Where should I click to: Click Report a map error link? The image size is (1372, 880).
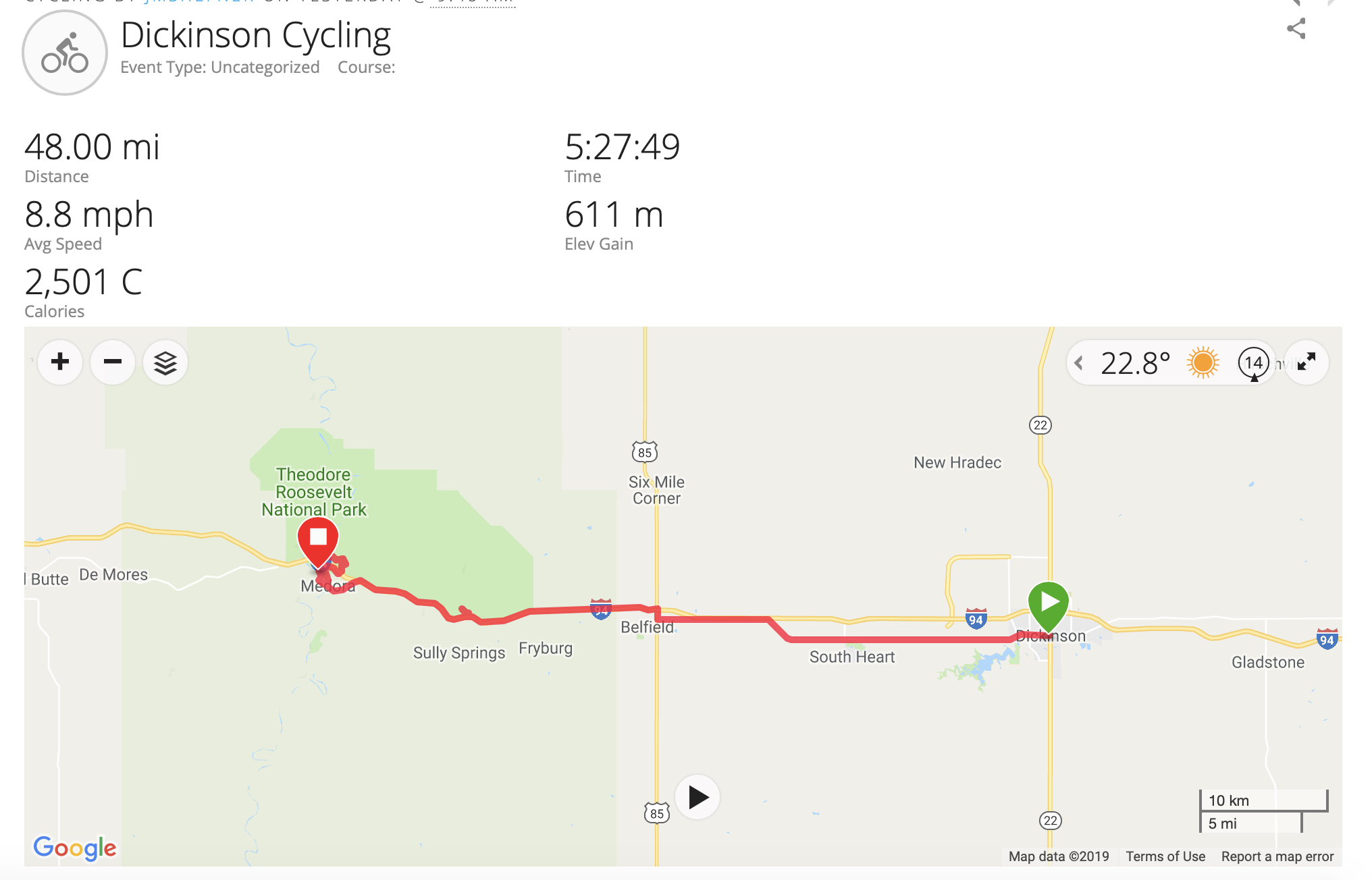[x=1277, y=856]
